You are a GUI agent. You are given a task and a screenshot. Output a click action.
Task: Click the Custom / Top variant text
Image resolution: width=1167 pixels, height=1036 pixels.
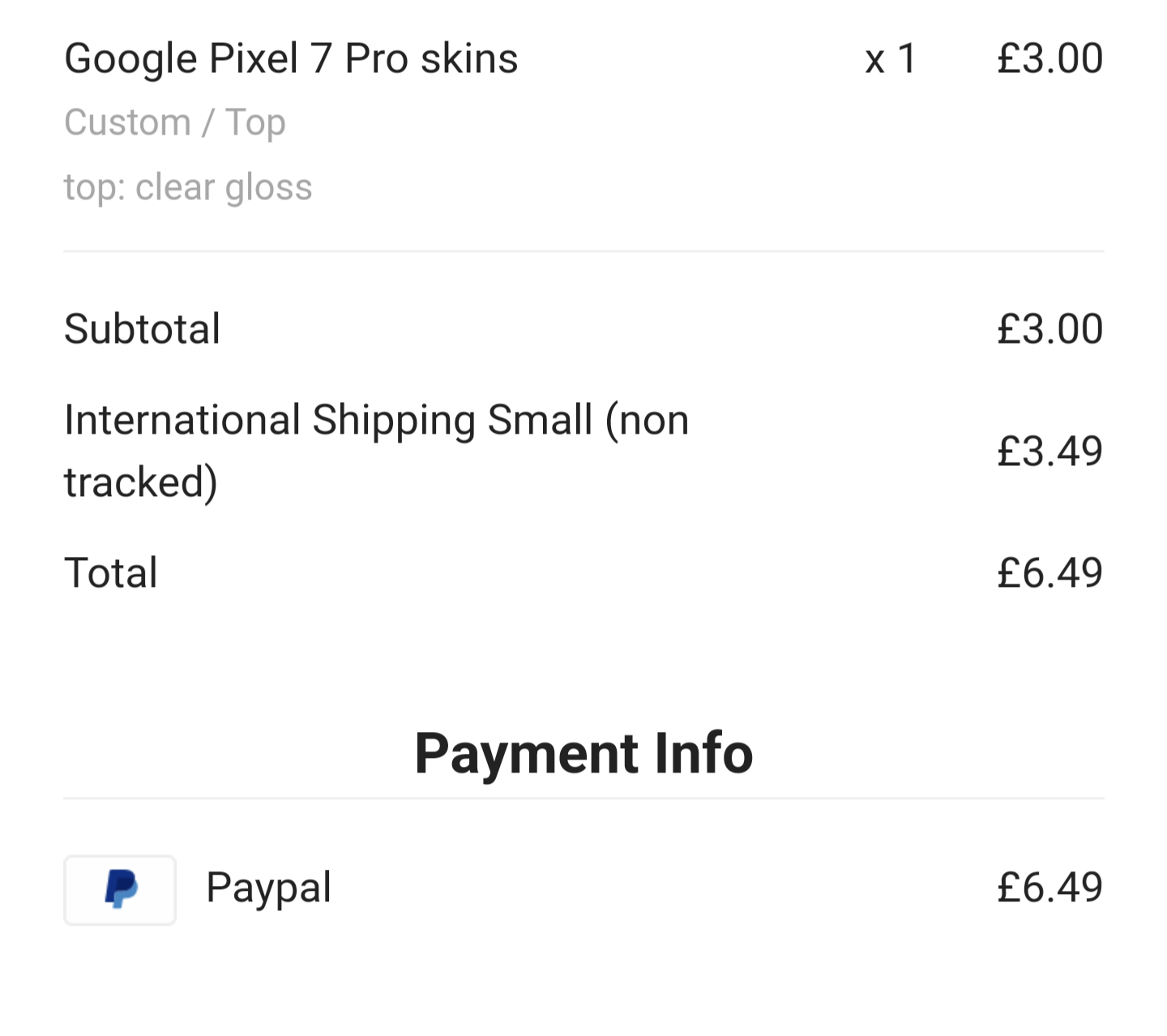click(174, 122)
